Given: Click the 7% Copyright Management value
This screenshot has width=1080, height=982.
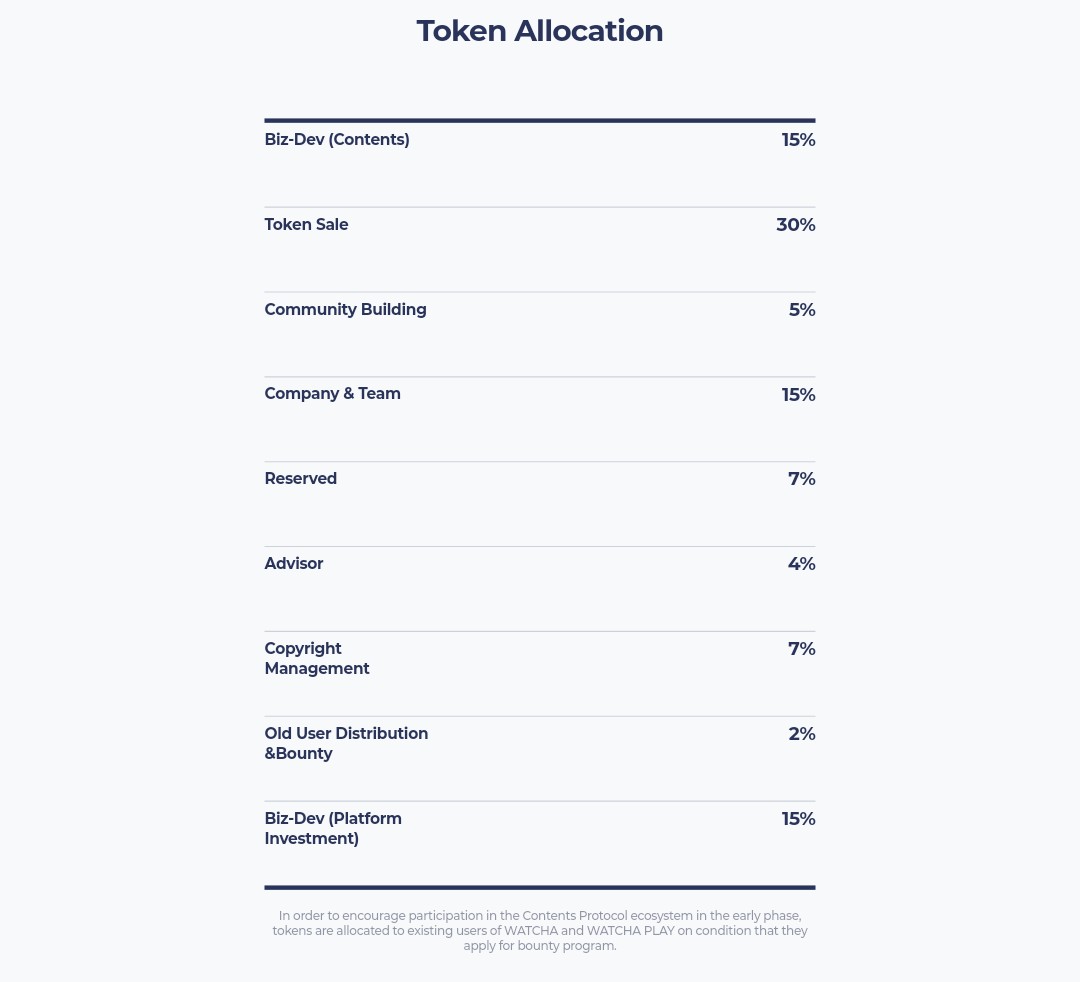Looking at the screenshot, I should (x=802, y=649).
